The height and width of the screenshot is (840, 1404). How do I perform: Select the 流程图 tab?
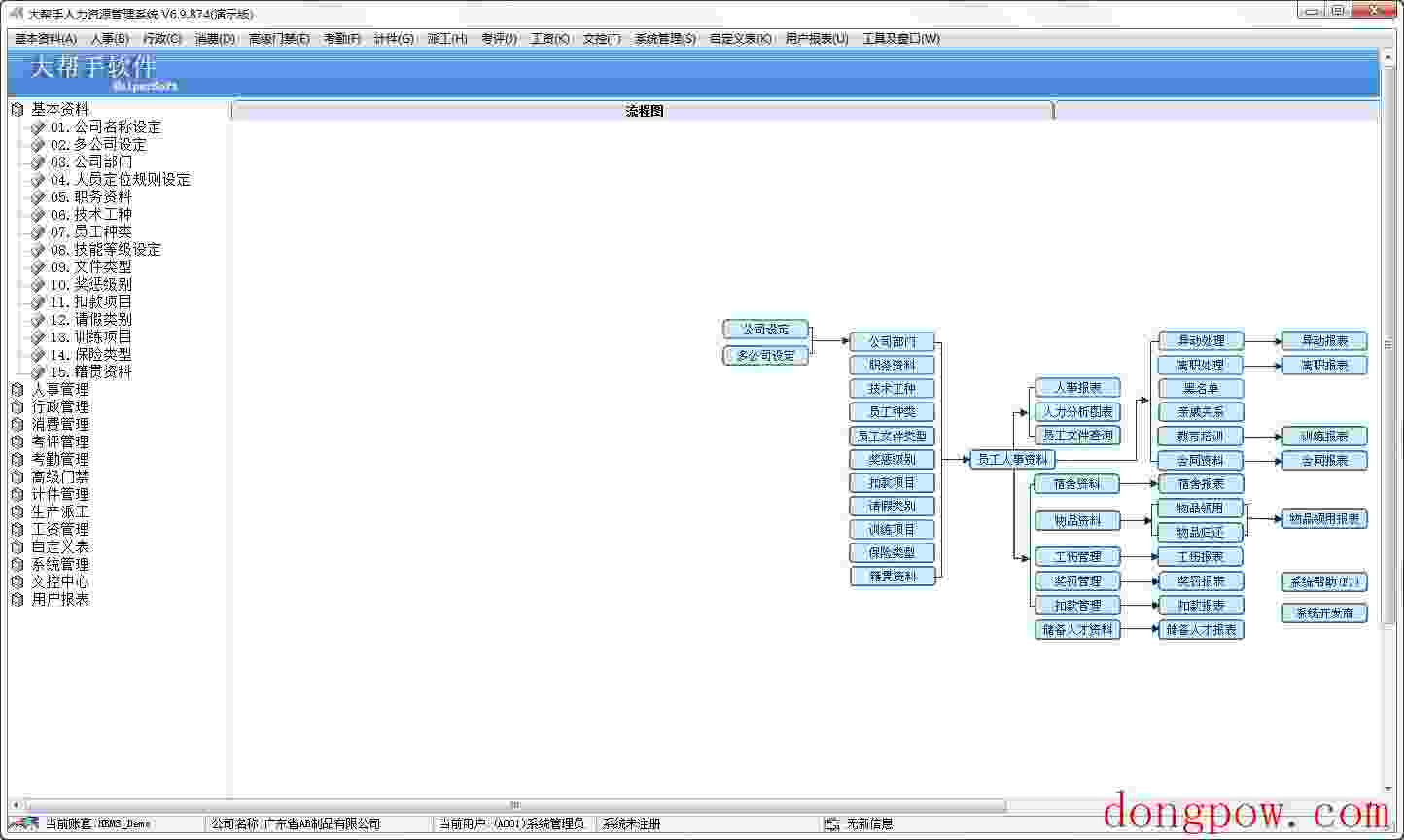[644, 111]
